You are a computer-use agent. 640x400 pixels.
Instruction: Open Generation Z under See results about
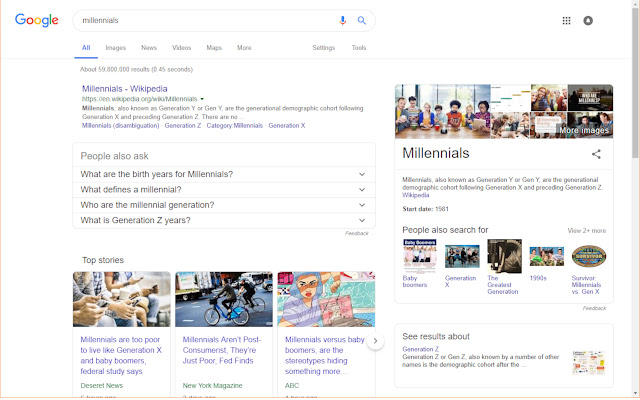click(420, 349)
